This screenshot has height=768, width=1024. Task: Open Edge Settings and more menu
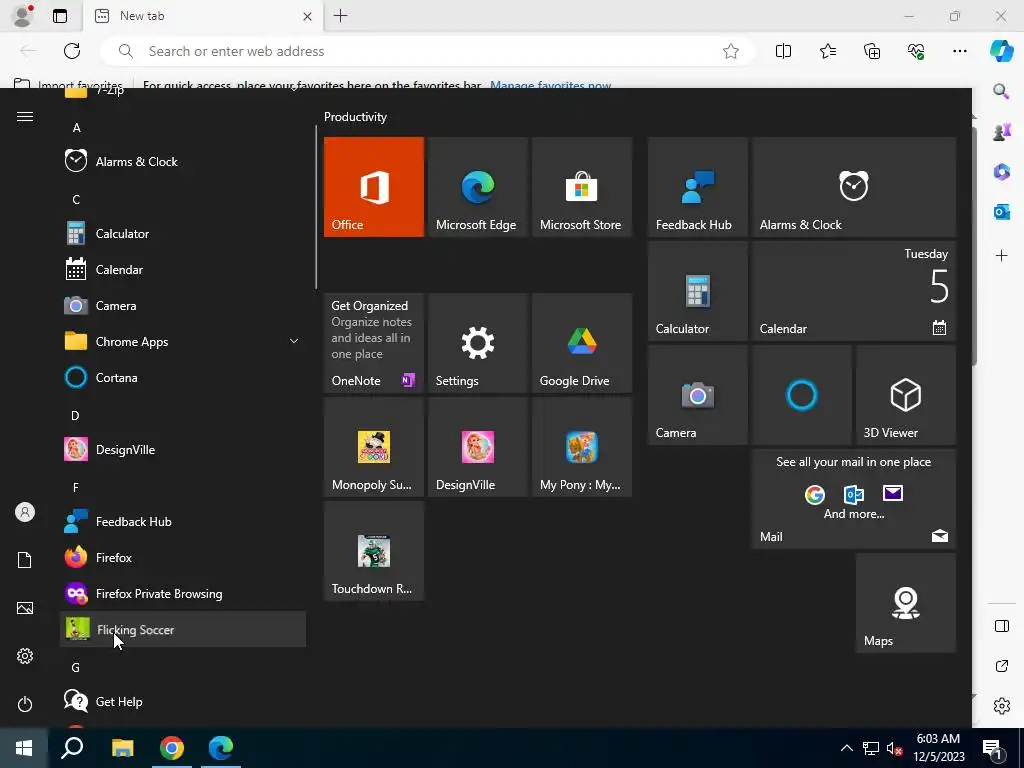click(959, 51)
